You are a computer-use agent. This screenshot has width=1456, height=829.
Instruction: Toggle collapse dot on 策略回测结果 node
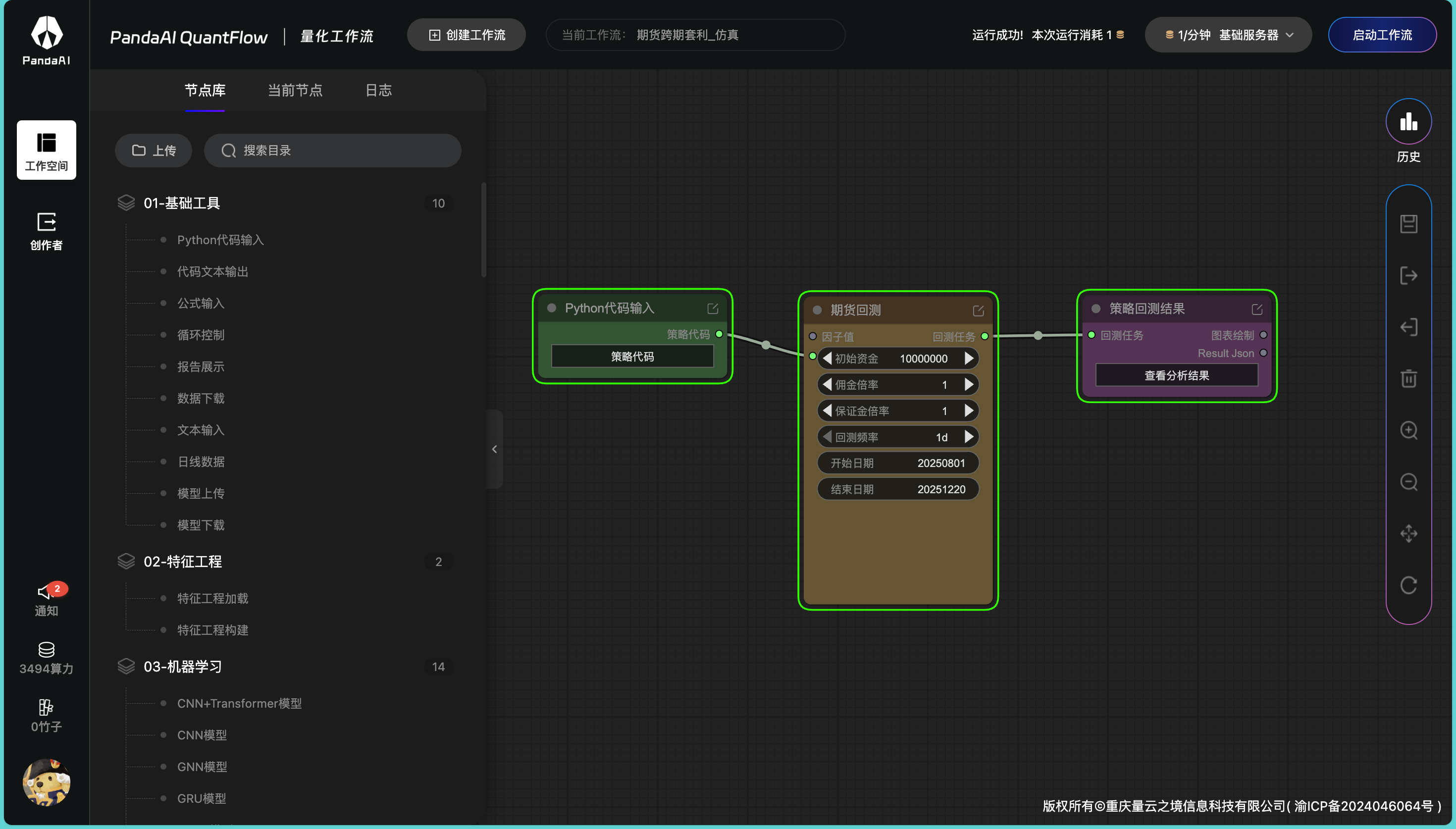pyautogui.click(x=1095, y=309)
